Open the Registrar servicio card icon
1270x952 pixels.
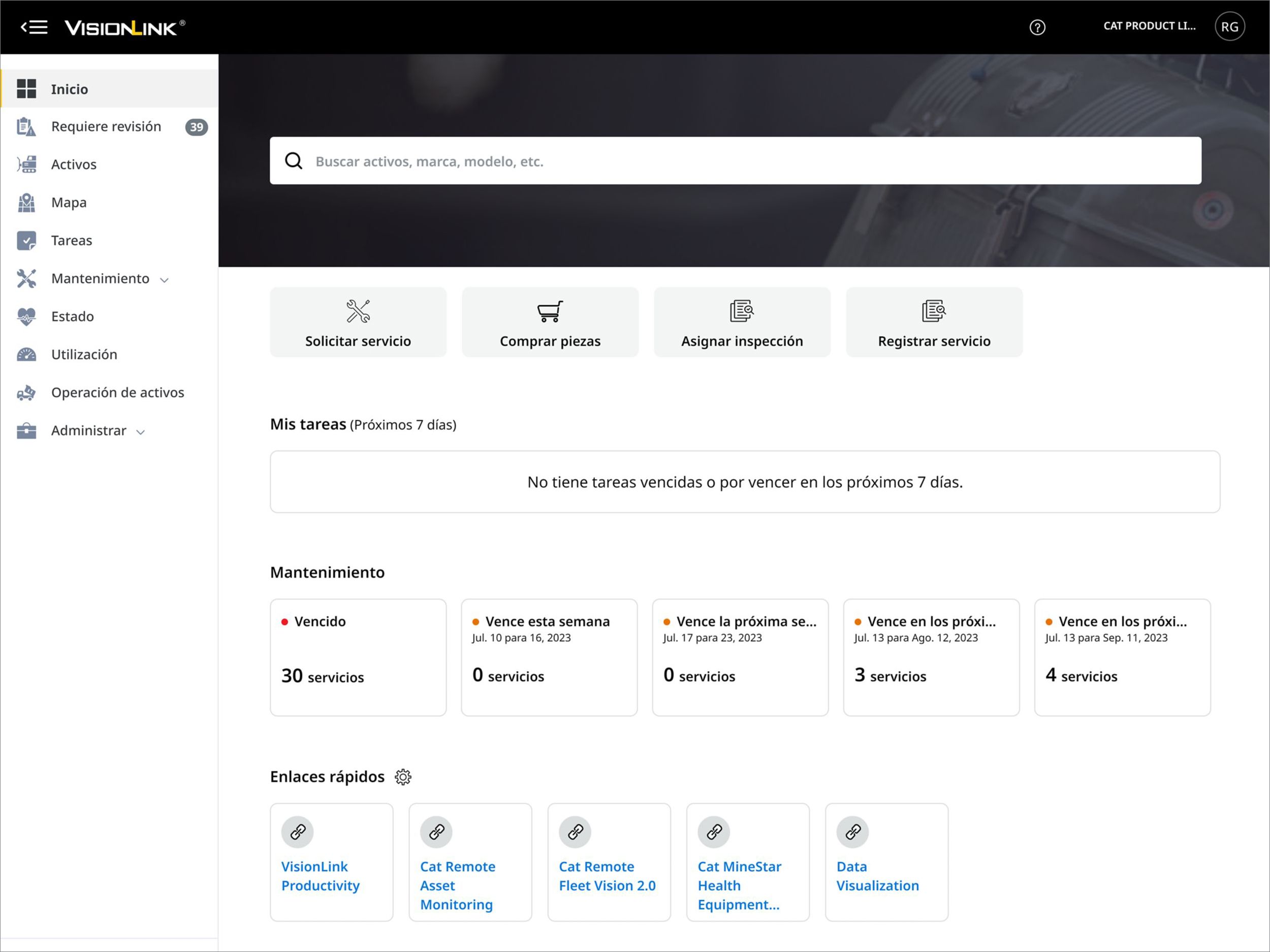click(934, 311)
